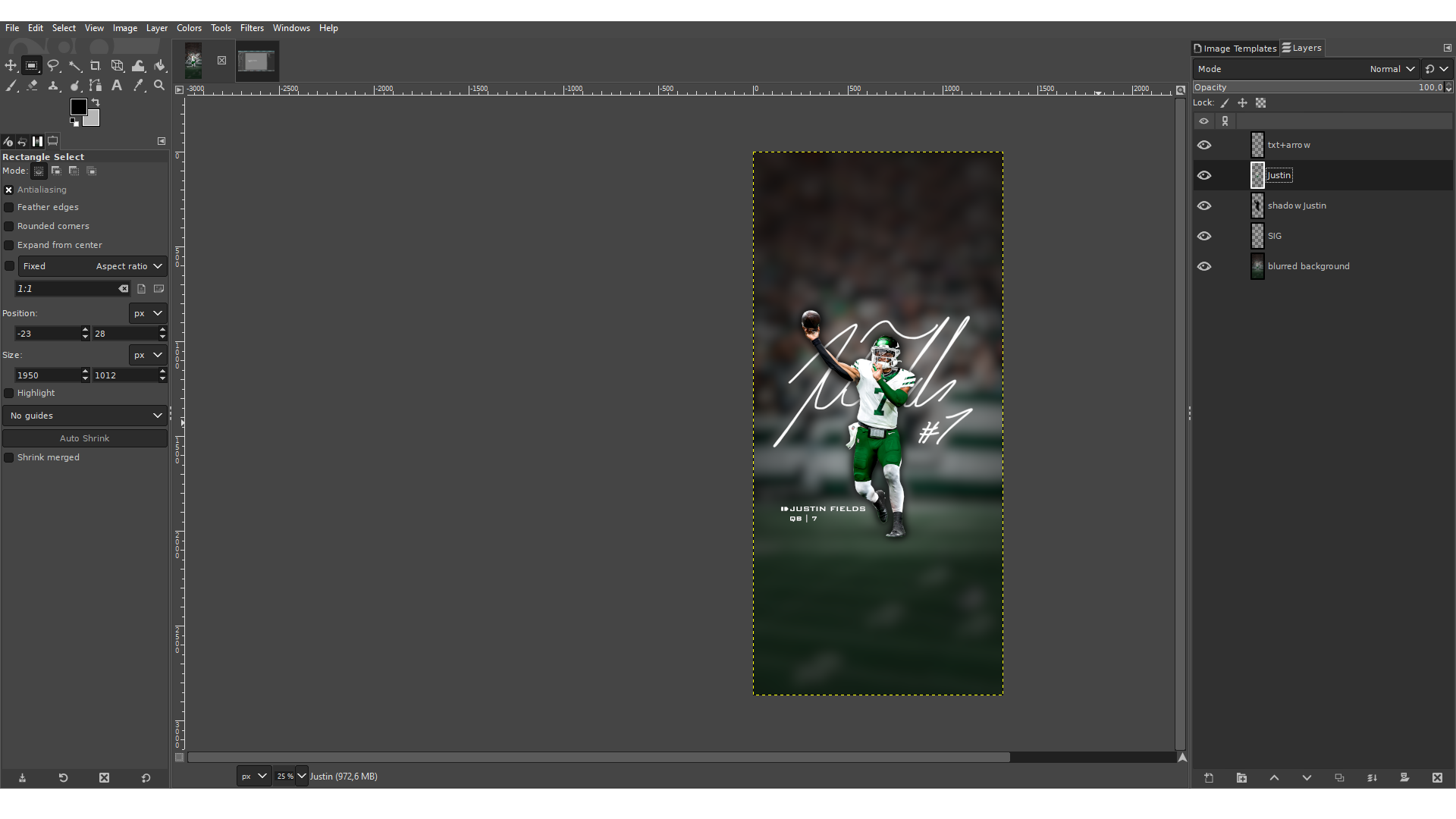Swap foreground and background colors
The width and height of the screenshot is (1456, 819).
tap(96, 102)
